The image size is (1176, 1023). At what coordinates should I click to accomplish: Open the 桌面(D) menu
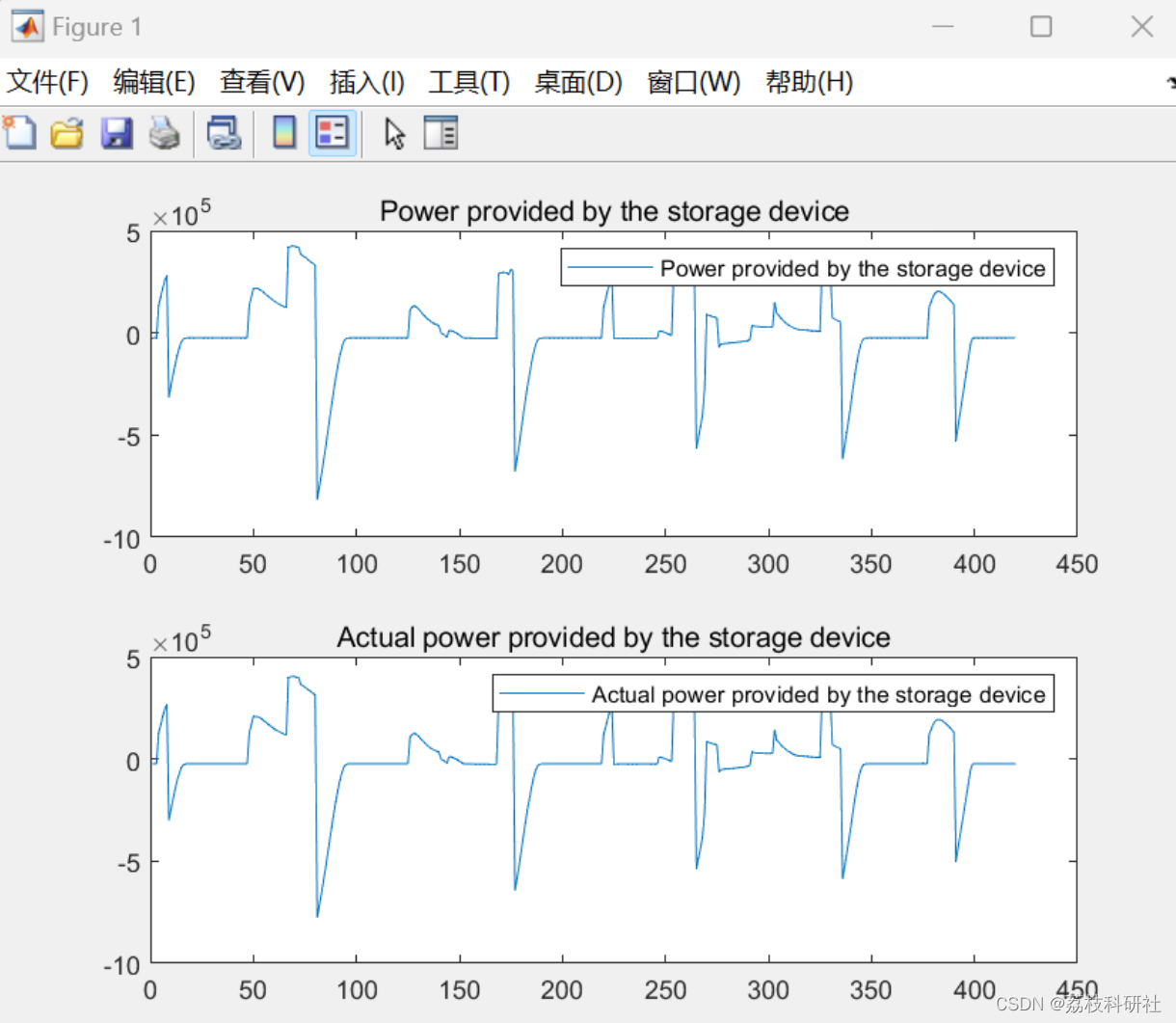point(578,82)
